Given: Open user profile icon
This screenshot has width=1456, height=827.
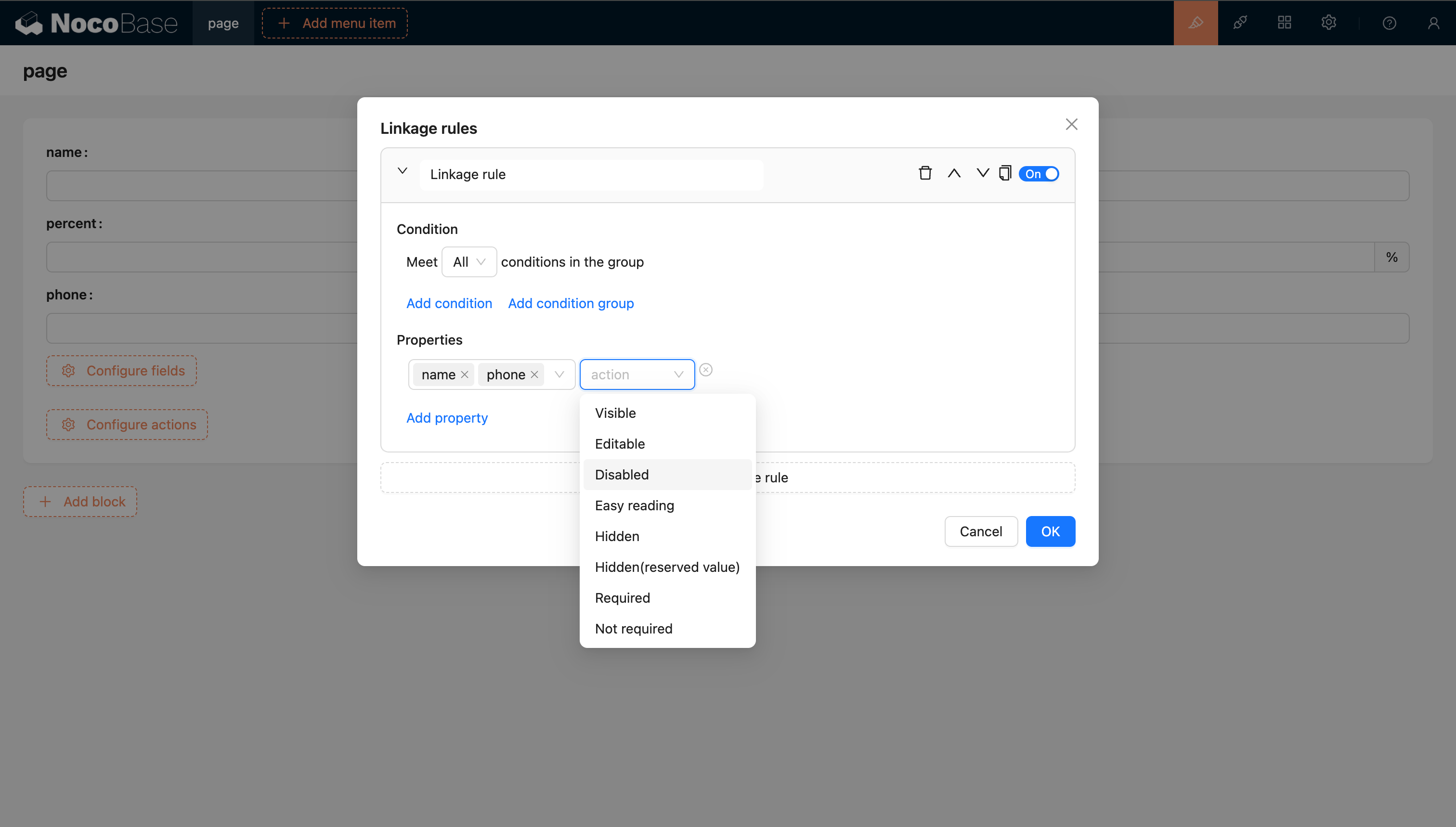Looking at the screenshot, I should tap(1434, 23).
